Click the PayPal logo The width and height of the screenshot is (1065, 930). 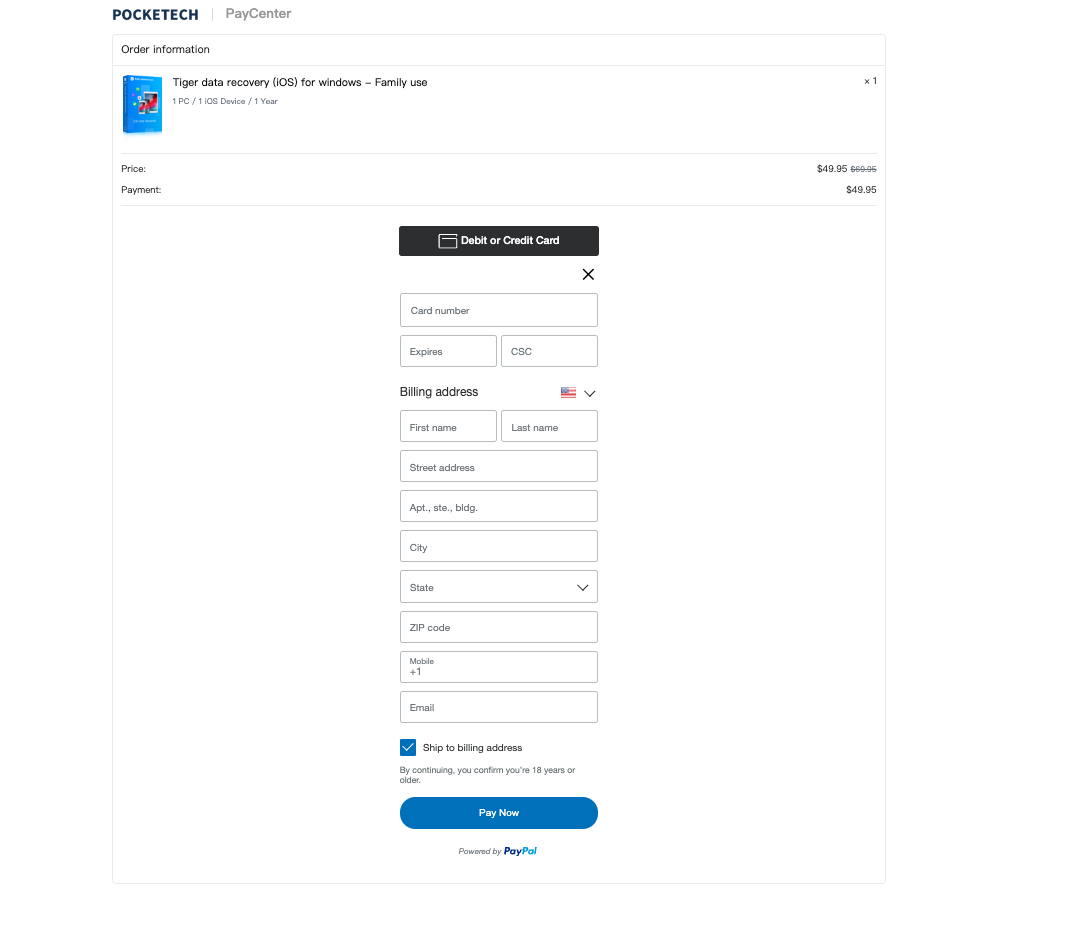[x=520, y=851]
